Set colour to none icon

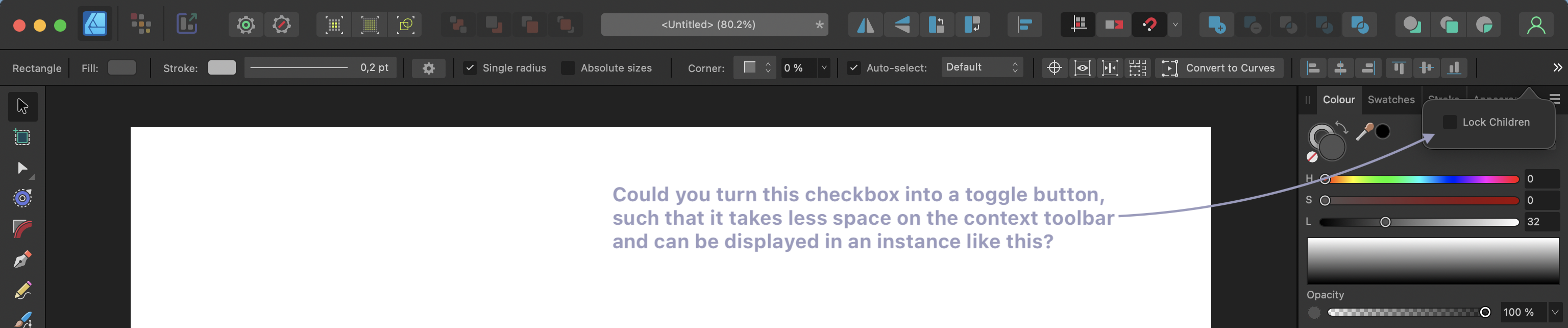tap(1312, 157)
